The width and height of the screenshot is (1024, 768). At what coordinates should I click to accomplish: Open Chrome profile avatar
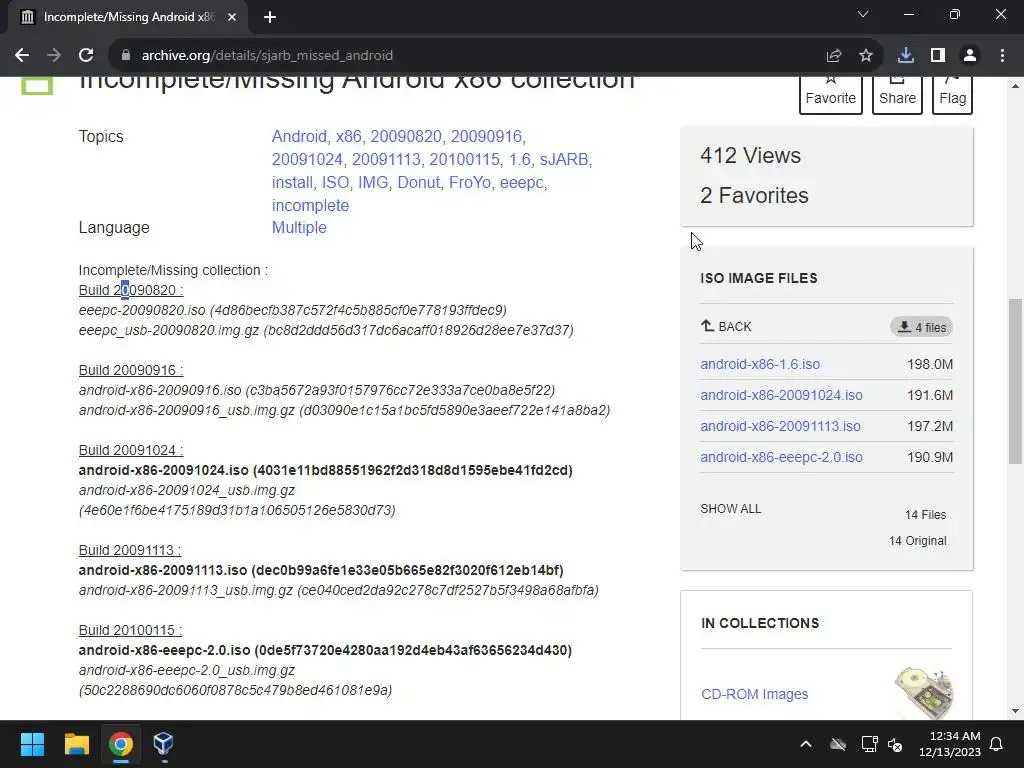[x=970, y=56]
